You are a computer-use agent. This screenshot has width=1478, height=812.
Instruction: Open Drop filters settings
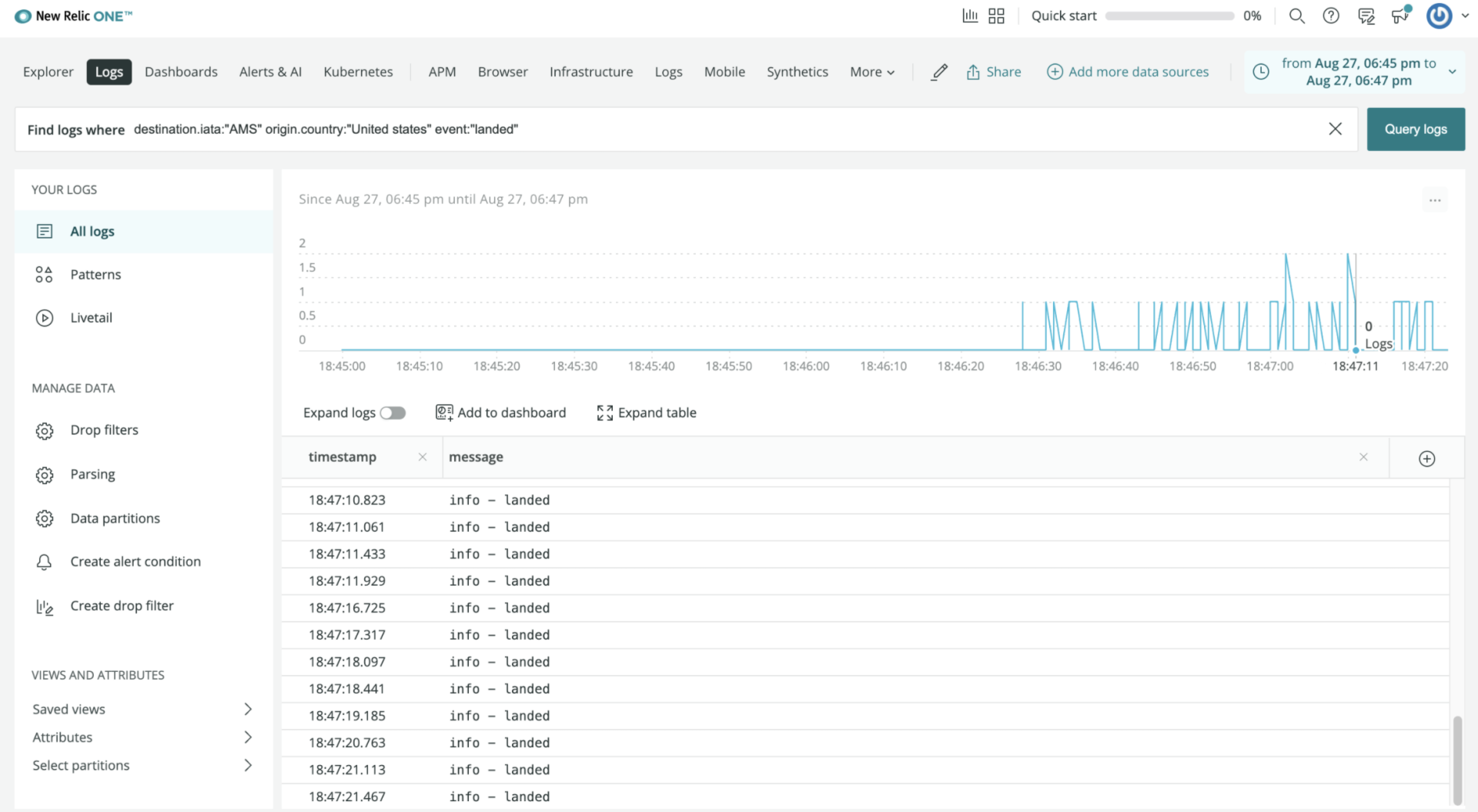(x=104, y=429)
